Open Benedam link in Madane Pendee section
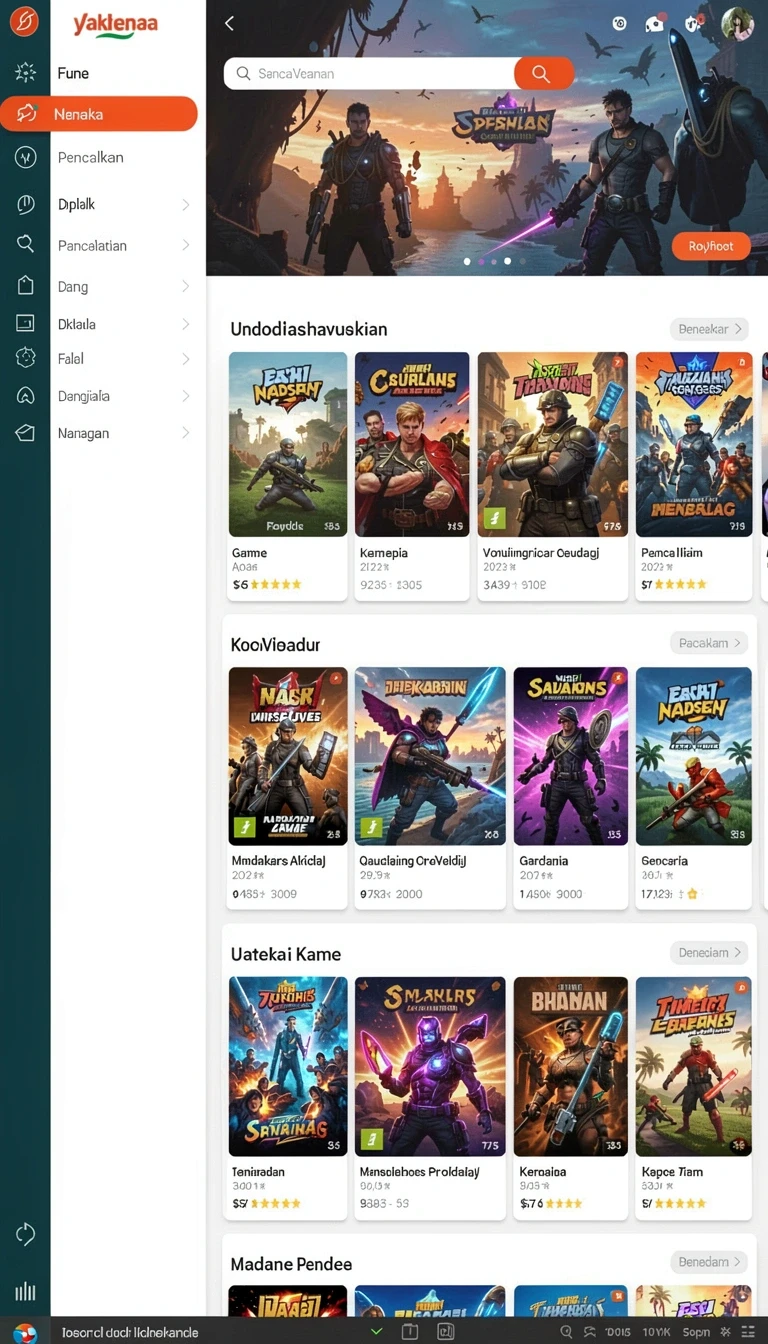This screenshot has width=768, height=1344. click(709, 1262)
